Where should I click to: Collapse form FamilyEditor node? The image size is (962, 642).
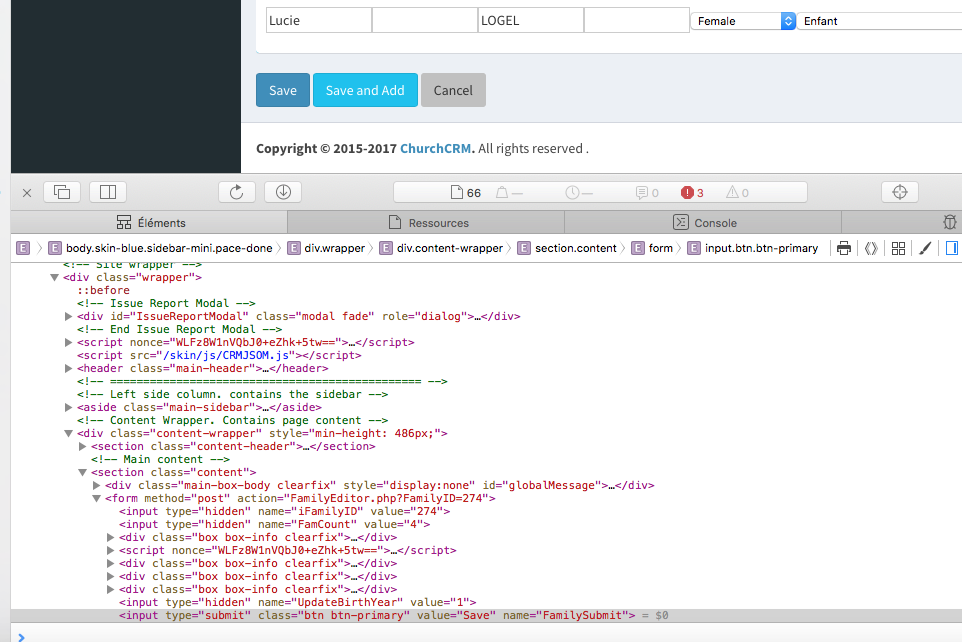[x=96, y=498]
